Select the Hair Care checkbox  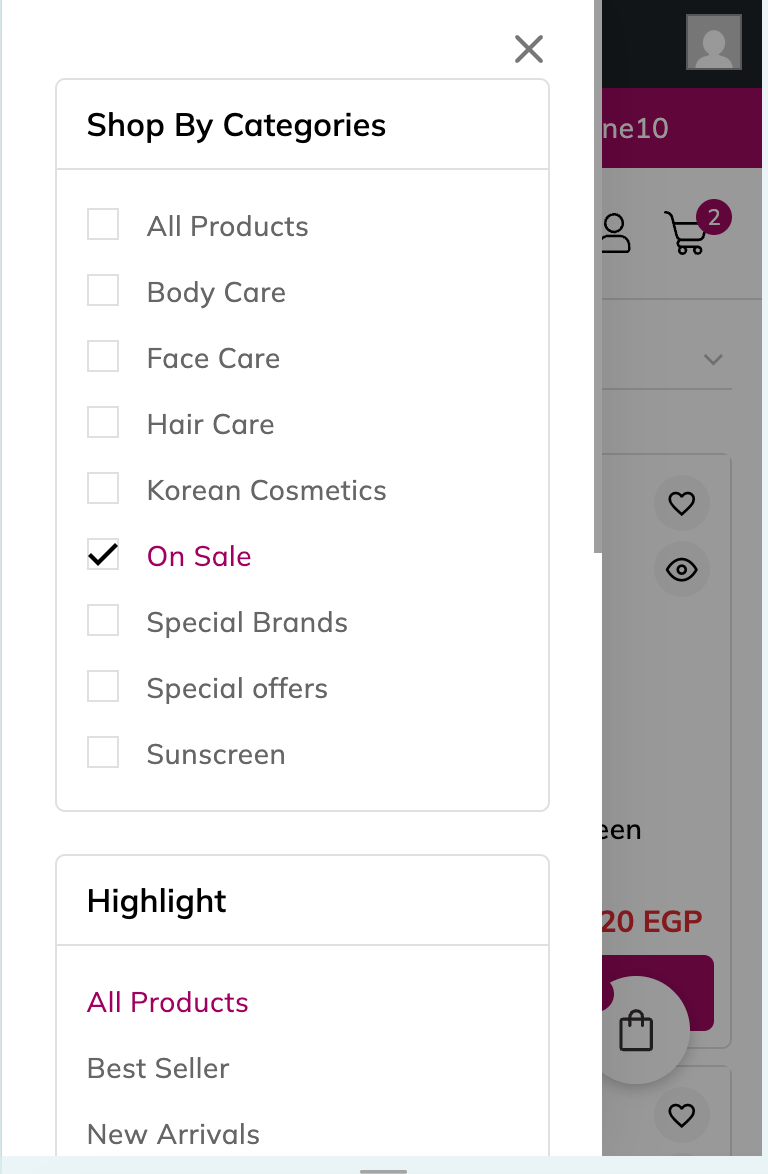click(103, 423)
